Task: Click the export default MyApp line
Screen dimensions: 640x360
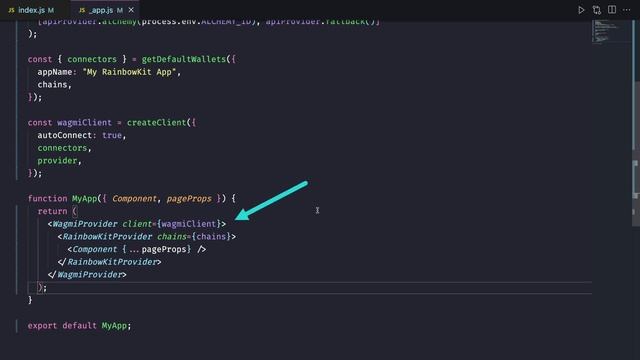Action: point(80,326)
